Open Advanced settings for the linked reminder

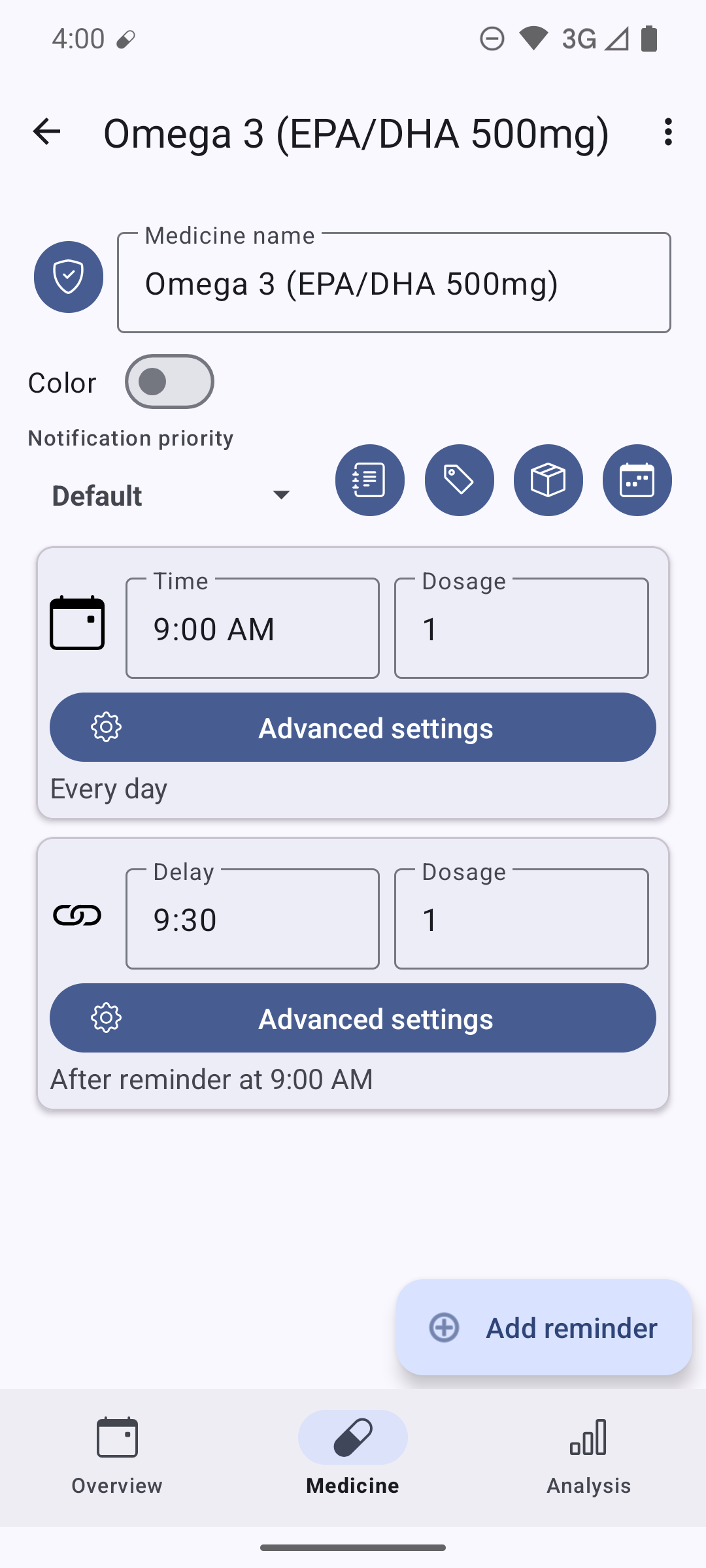coord(353,1018)
